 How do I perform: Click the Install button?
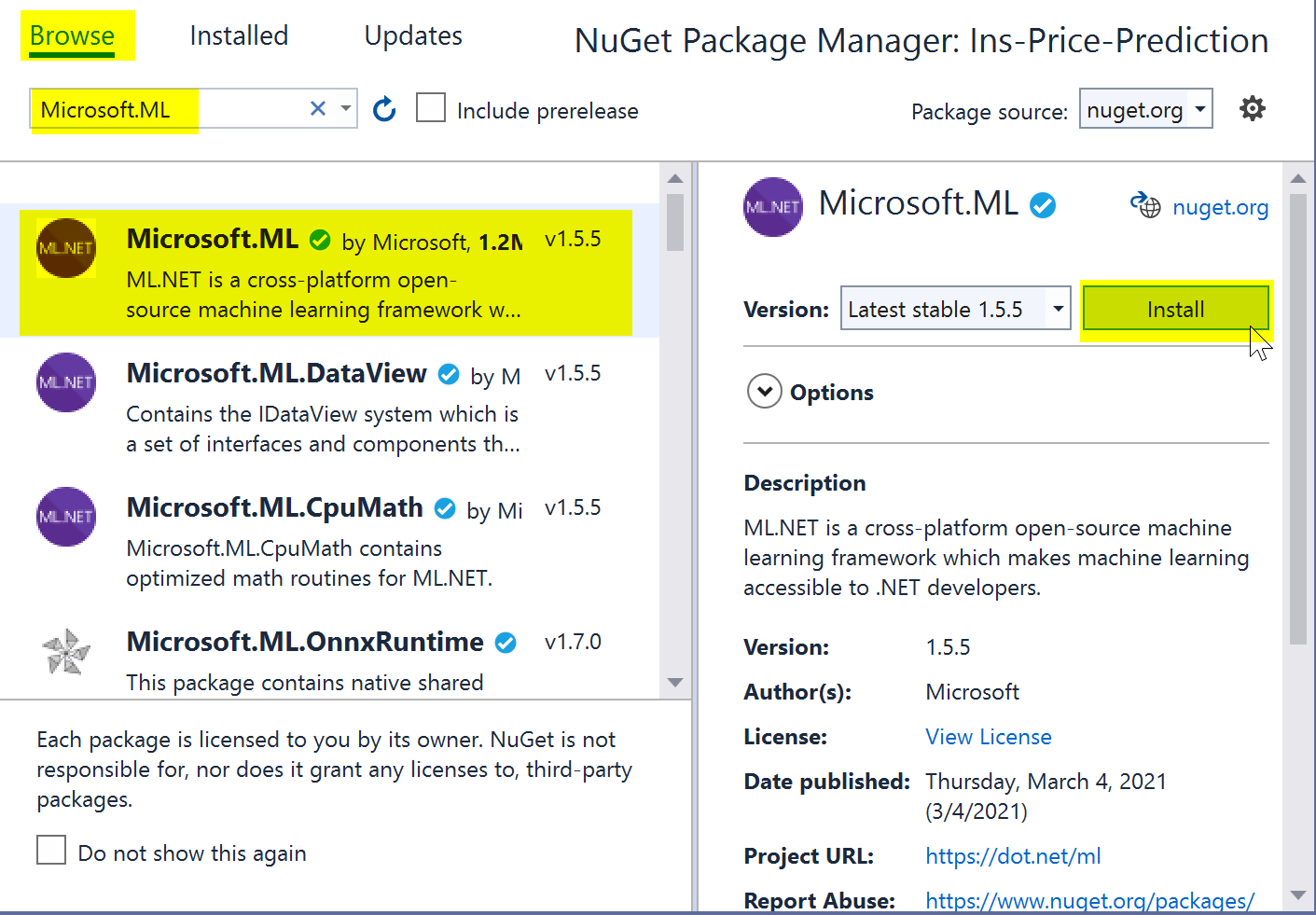pos(1175,309)
